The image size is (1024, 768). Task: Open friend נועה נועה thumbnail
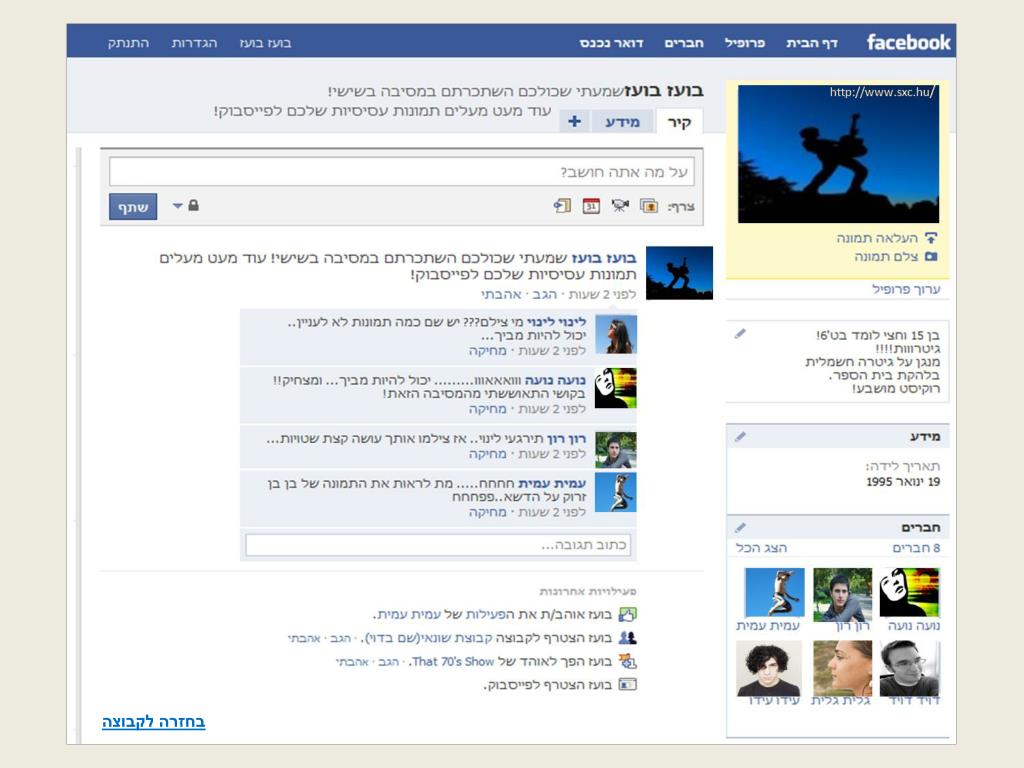pos(910,592)
